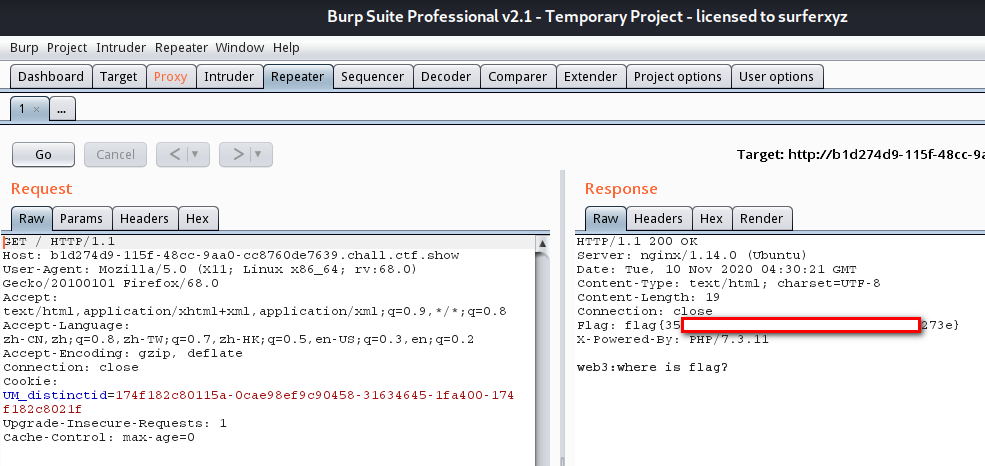Viewport: 985px width, 466px height.
Task: Add a new Repeater tab with '...'
Action: pyautogui.click(x=62, y=109)
